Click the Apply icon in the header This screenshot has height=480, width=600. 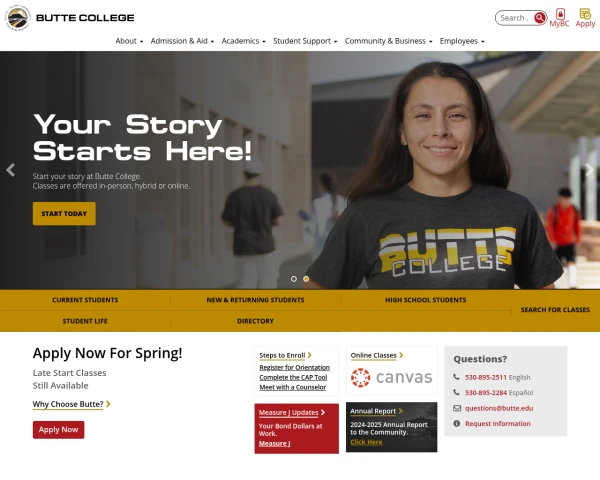point(585,14)
